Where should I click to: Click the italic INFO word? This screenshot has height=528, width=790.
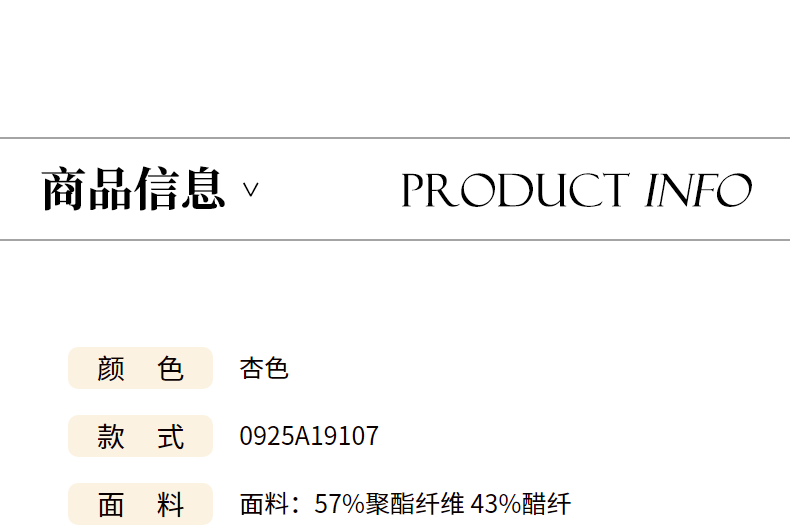(698, 190)
